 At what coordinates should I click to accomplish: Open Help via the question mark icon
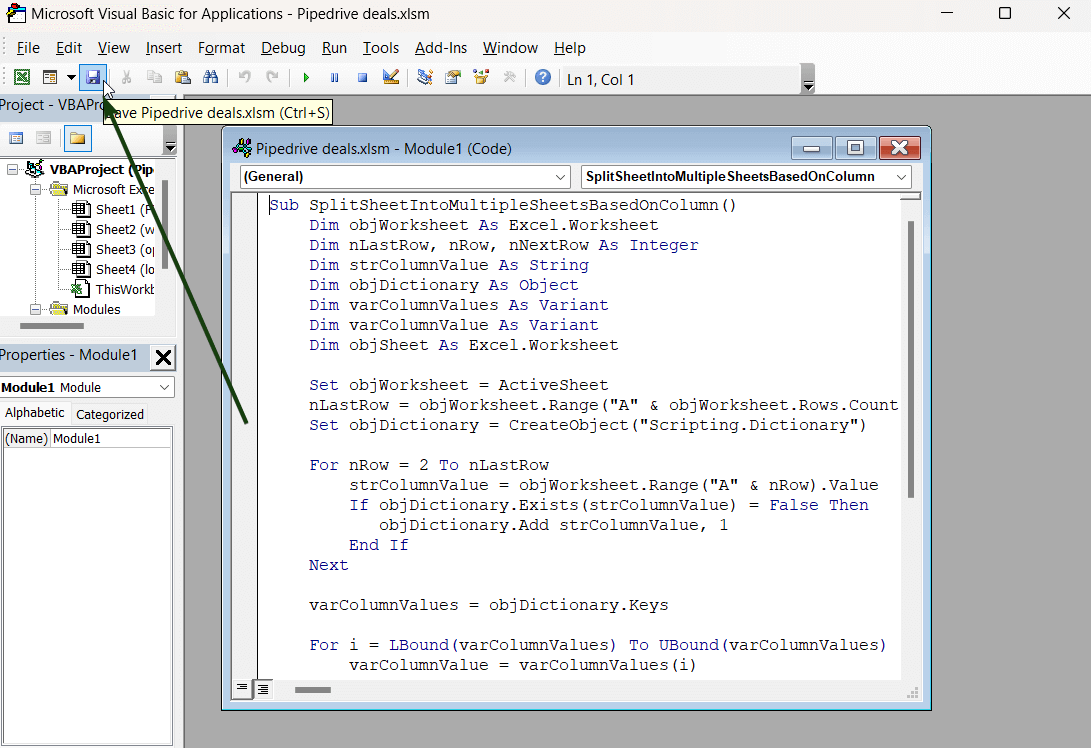pyautogui.click(x=543, y=78)
